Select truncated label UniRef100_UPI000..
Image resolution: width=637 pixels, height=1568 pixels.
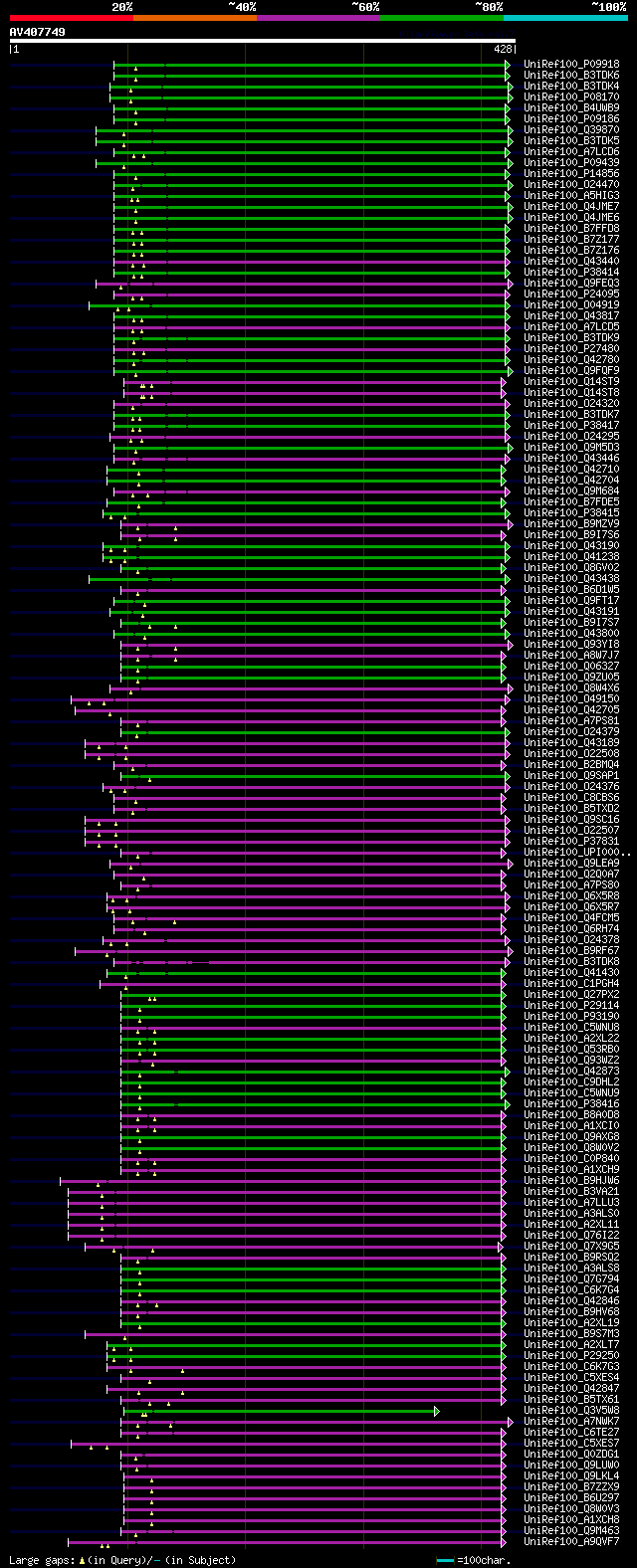(x=577, y=853)
